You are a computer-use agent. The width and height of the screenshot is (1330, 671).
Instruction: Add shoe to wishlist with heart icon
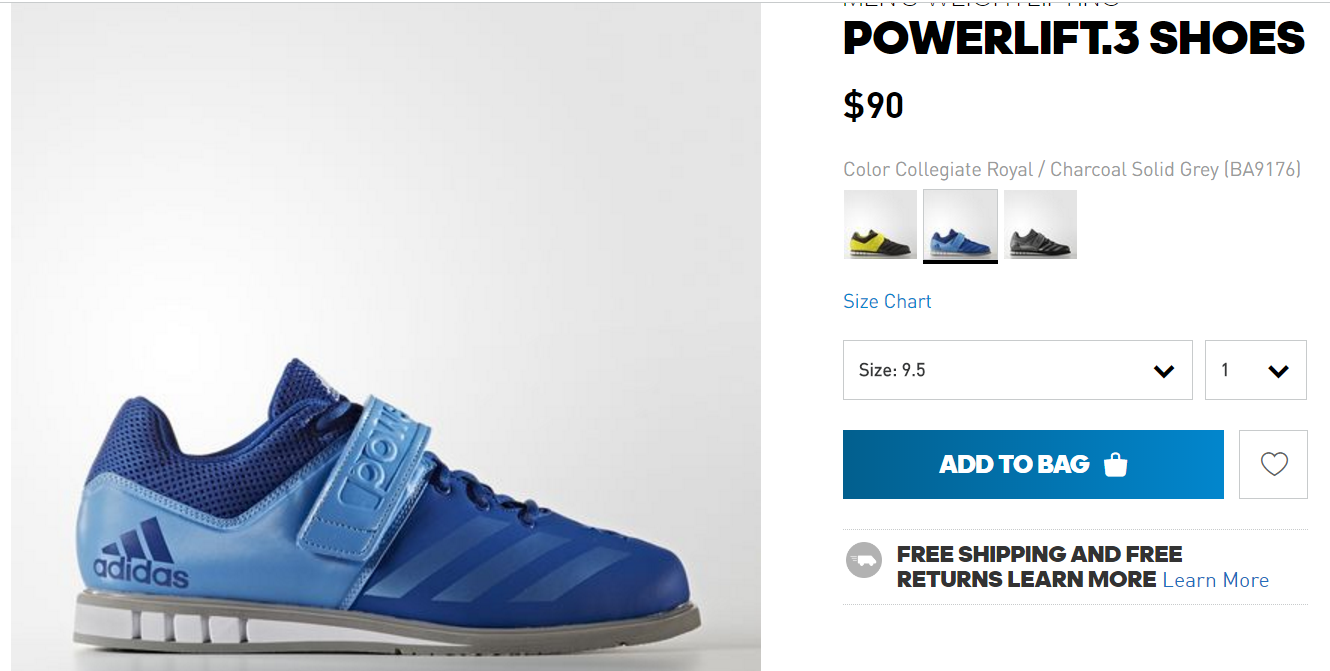[1273, 464]
